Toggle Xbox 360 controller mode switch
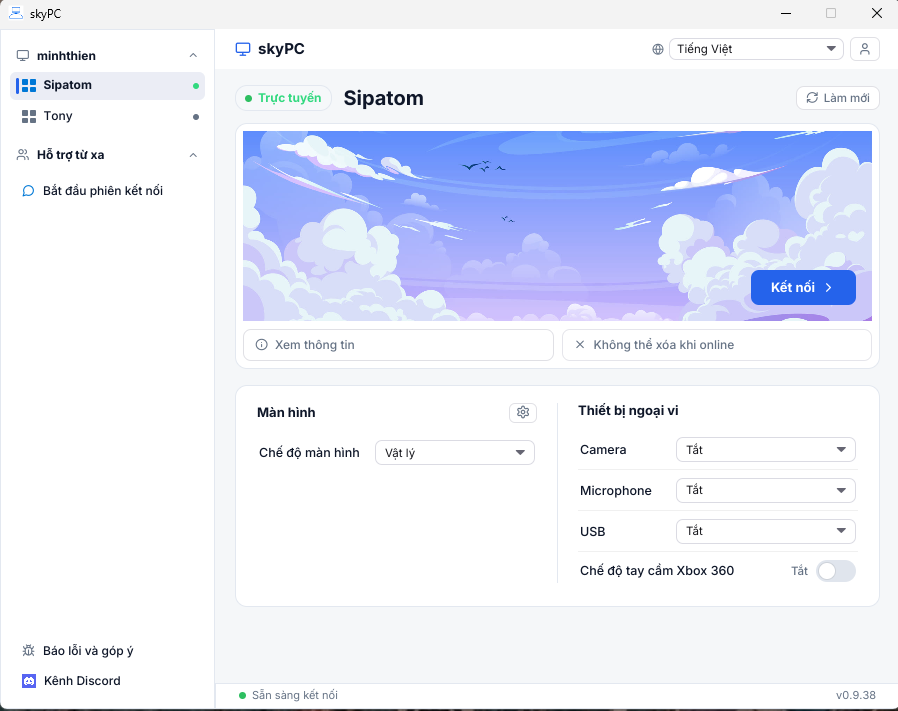 836,571
